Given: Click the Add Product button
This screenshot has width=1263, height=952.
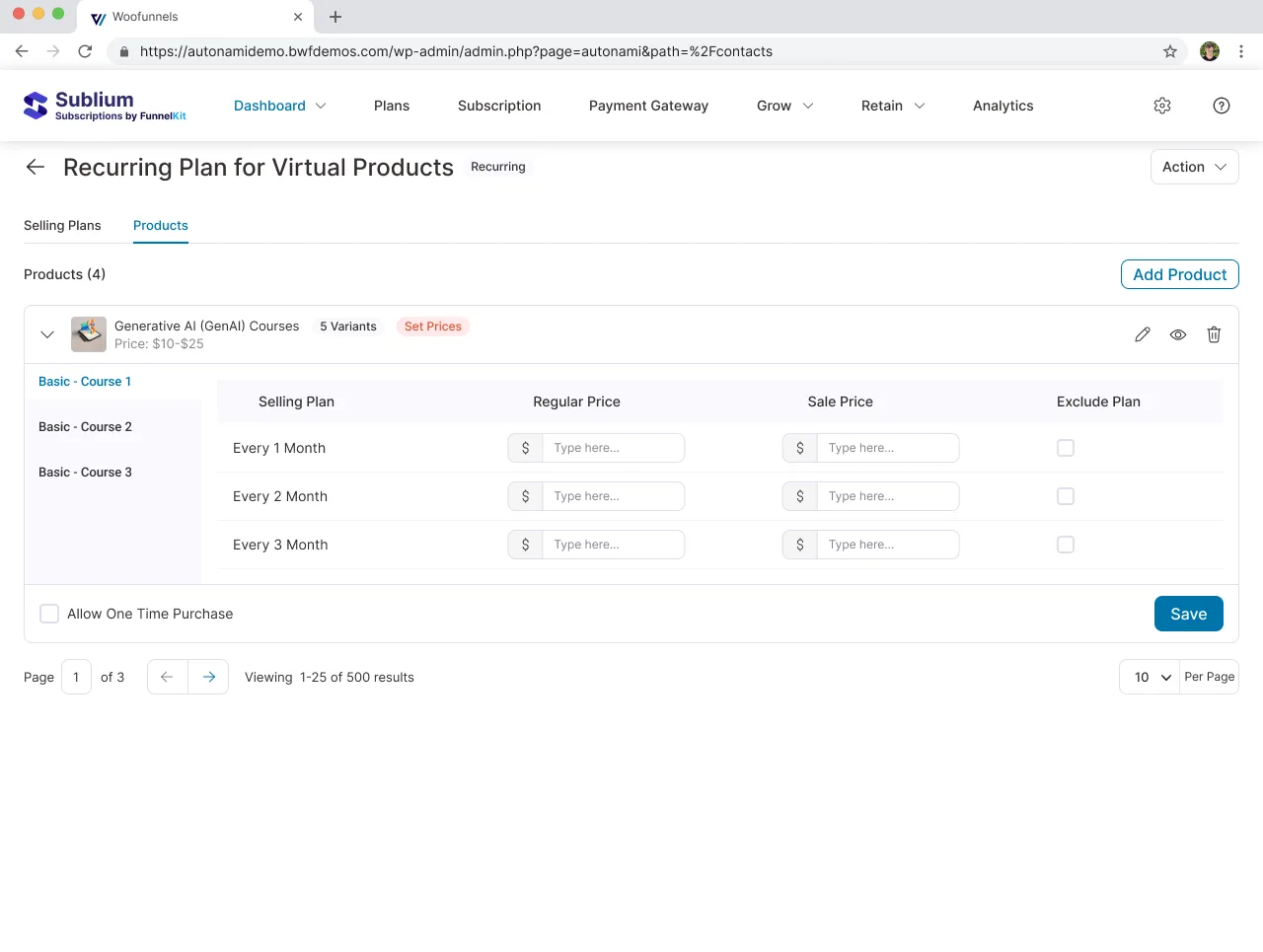Looking at the screenshot, I should 1180,274.
